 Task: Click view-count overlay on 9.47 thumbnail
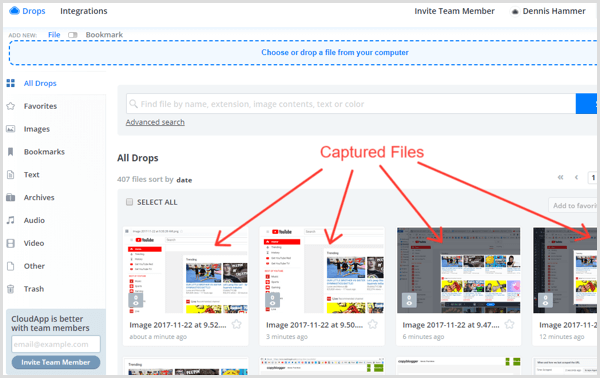coord(409,300)
